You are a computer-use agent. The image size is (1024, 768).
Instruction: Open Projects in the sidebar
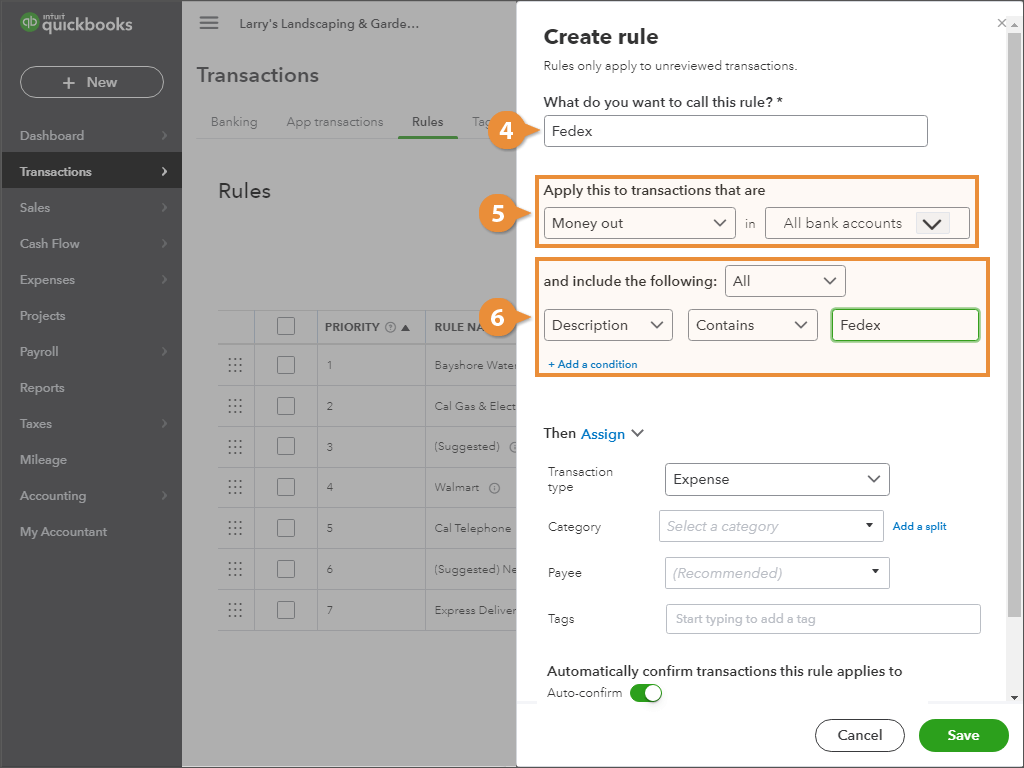(x=92, y=315)
